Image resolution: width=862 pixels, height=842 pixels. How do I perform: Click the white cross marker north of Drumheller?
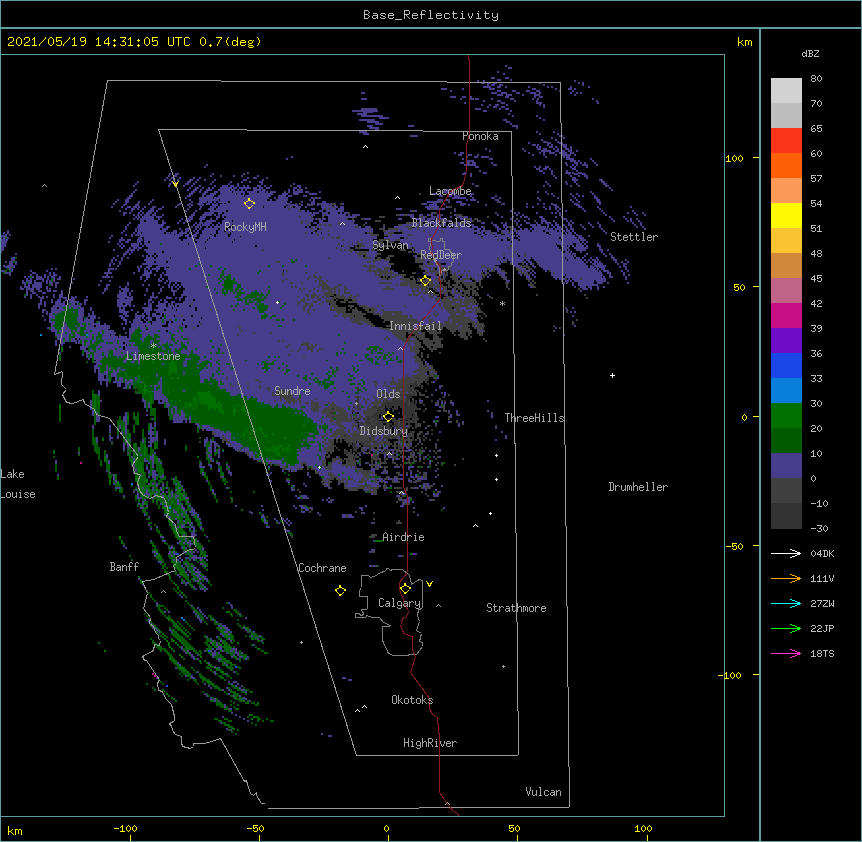(612, 375)
